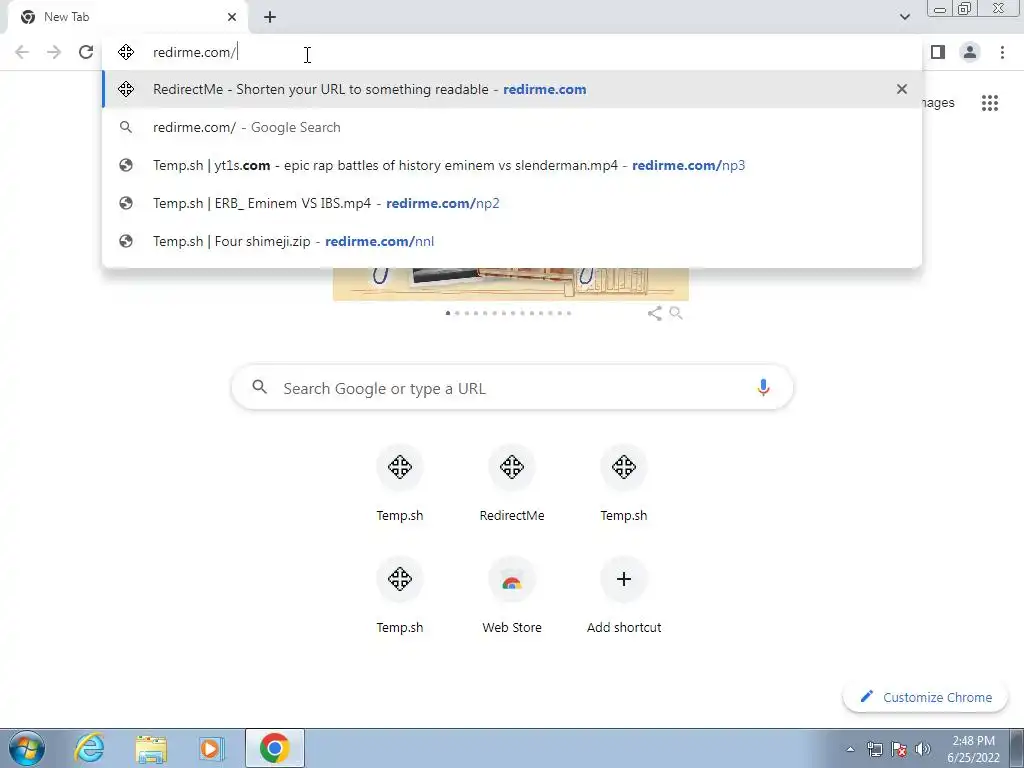This screenshot has height=768, width=1024.
Task: Open the Web Store shortcut
Action: pyautogui.click(x=512, y=596)
